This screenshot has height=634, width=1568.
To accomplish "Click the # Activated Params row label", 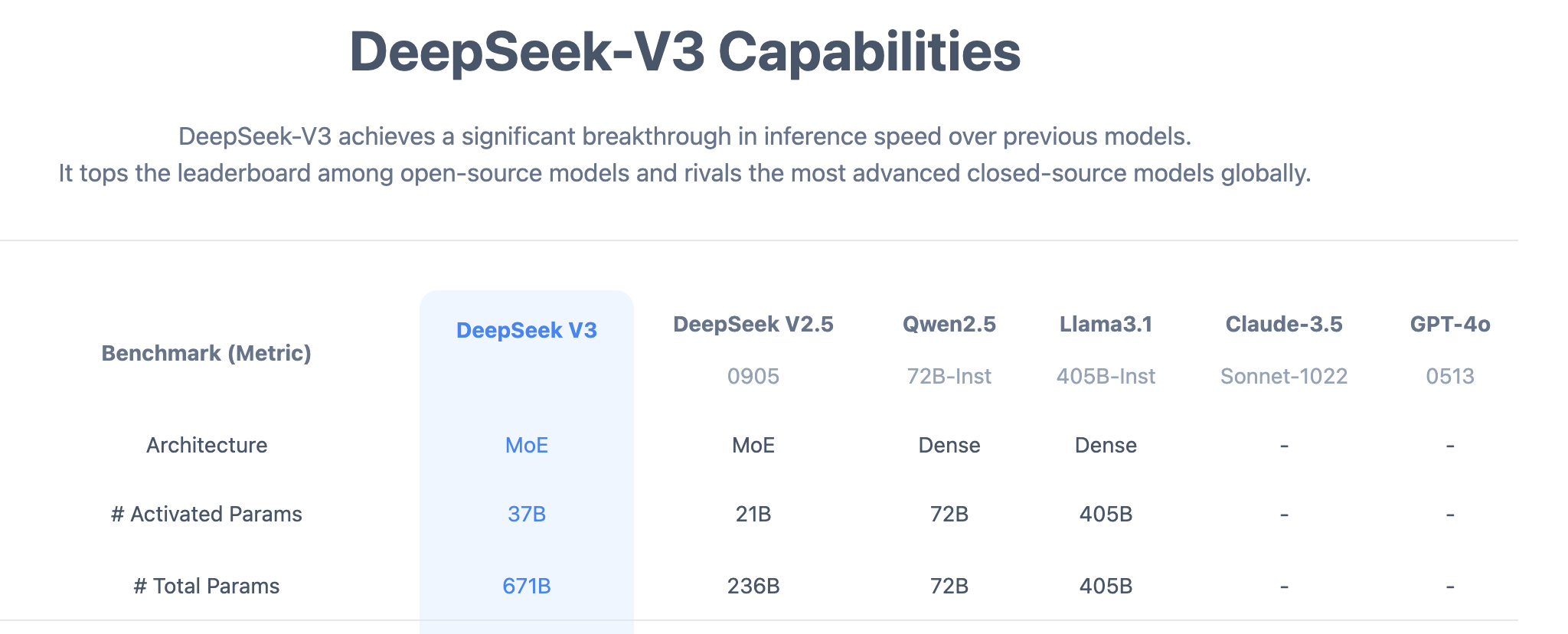I will coord(207,514).
